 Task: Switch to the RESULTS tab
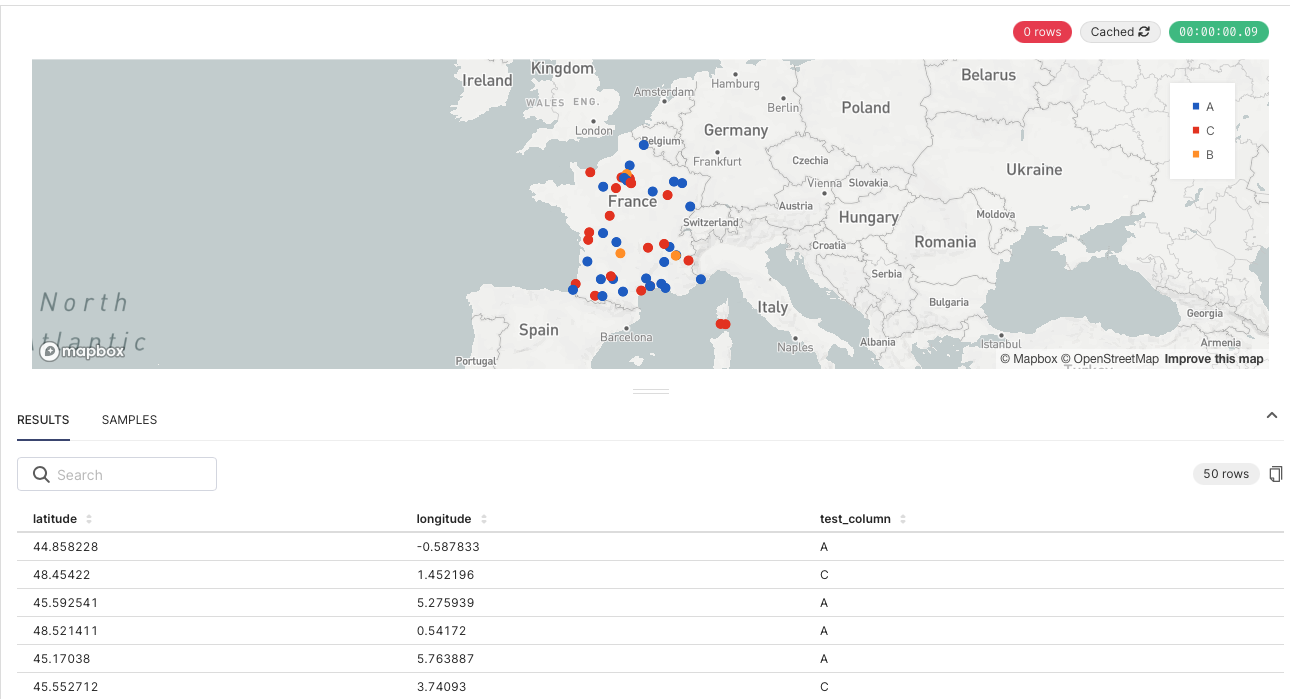pos(43,420)
